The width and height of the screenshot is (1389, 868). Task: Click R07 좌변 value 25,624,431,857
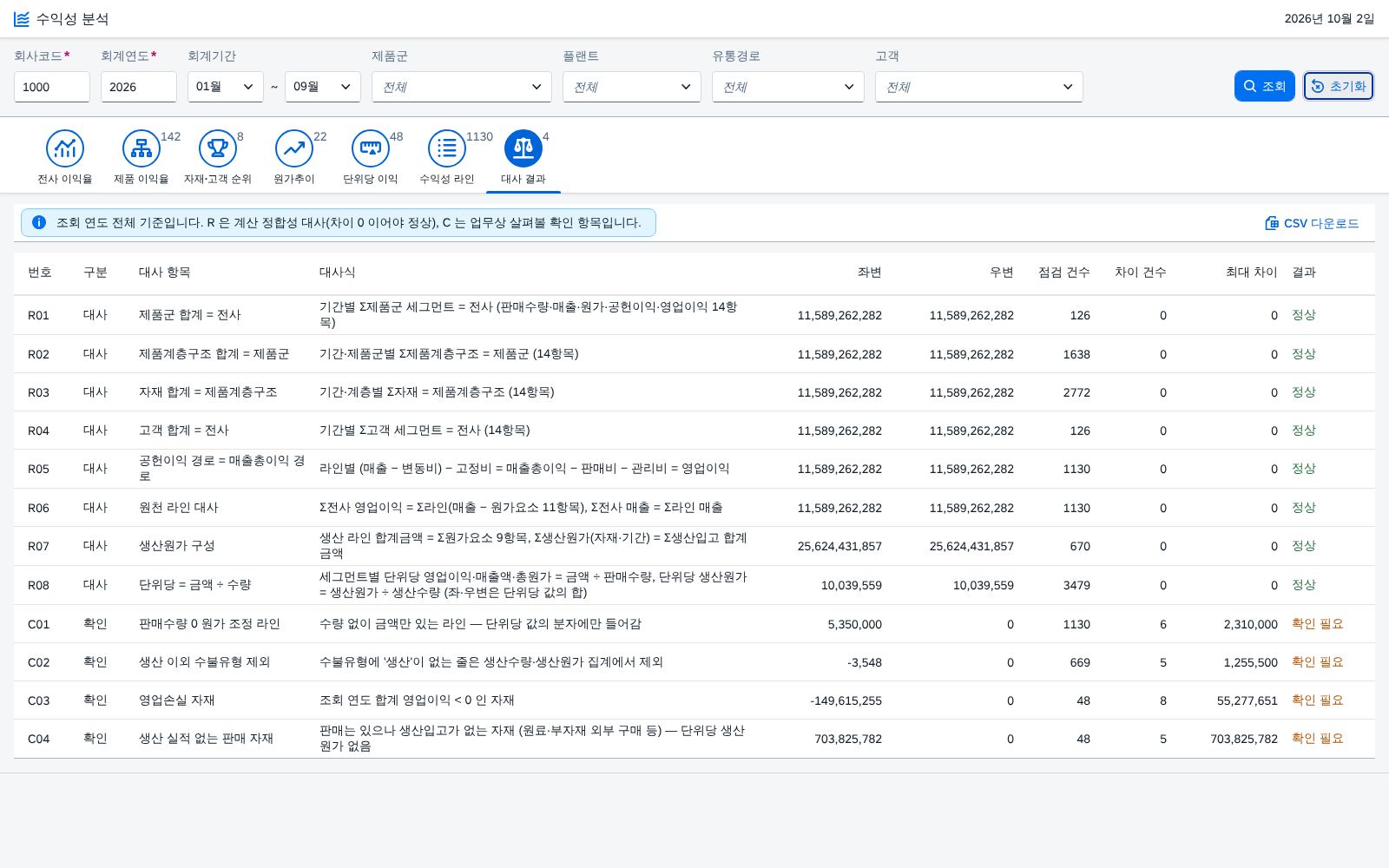[x=839, y=546]
